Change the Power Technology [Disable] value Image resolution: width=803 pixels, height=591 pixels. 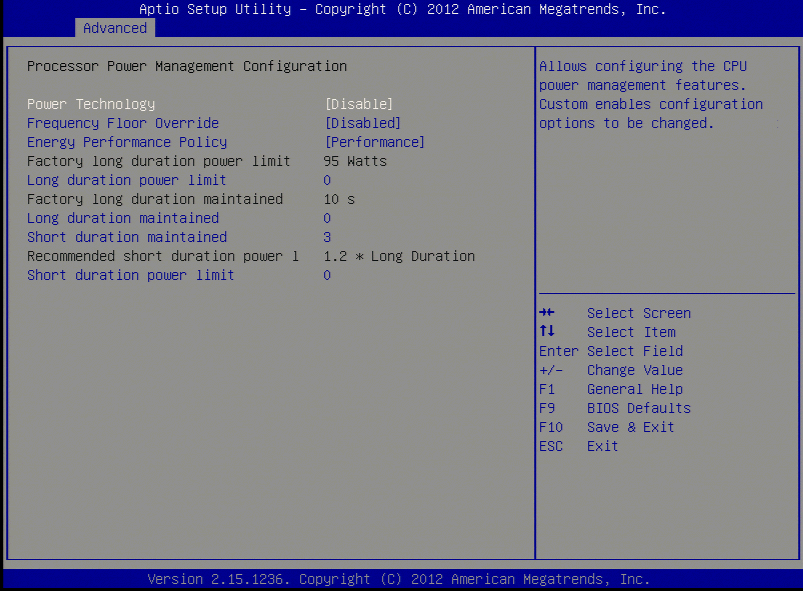359,104
